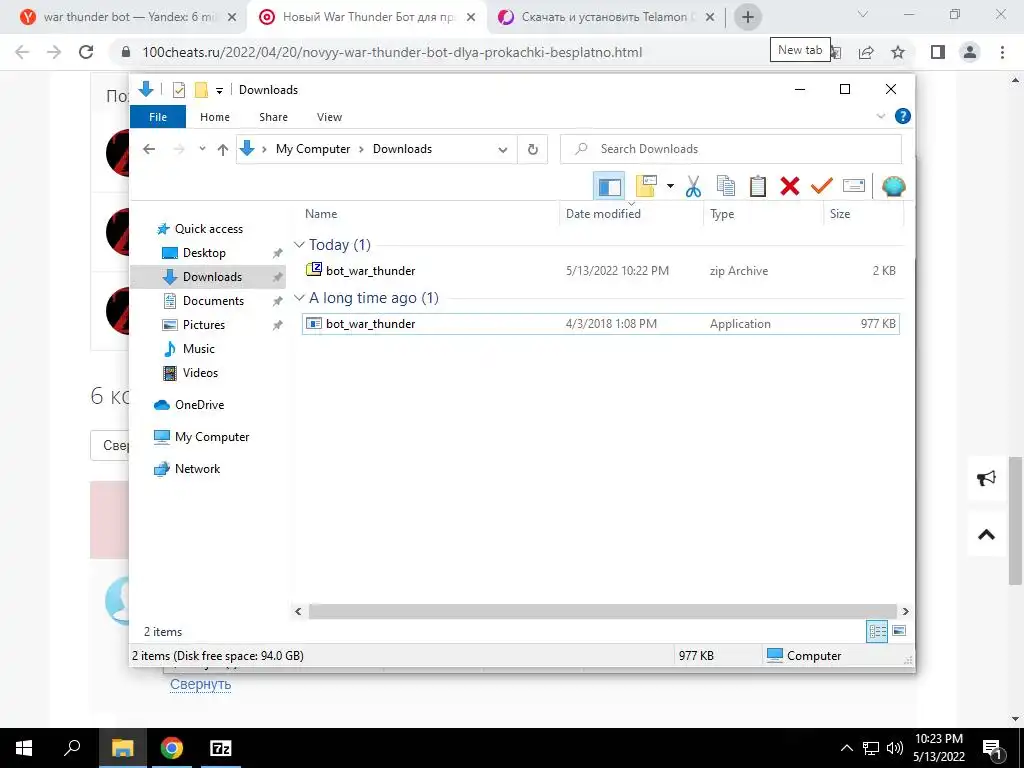Click the Cut scissors icon
The image size is (1024, 768).
693,187
